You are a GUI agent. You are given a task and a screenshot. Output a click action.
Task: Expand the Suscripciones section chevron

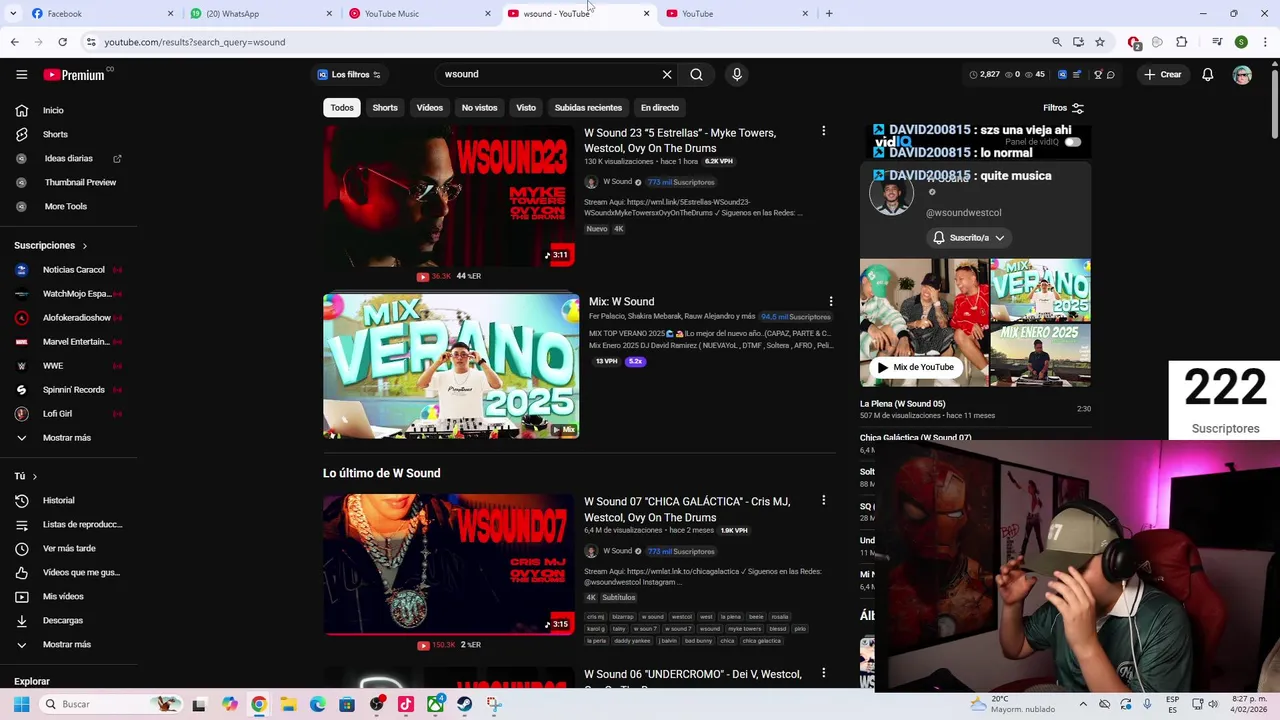[x=84, y=246]
